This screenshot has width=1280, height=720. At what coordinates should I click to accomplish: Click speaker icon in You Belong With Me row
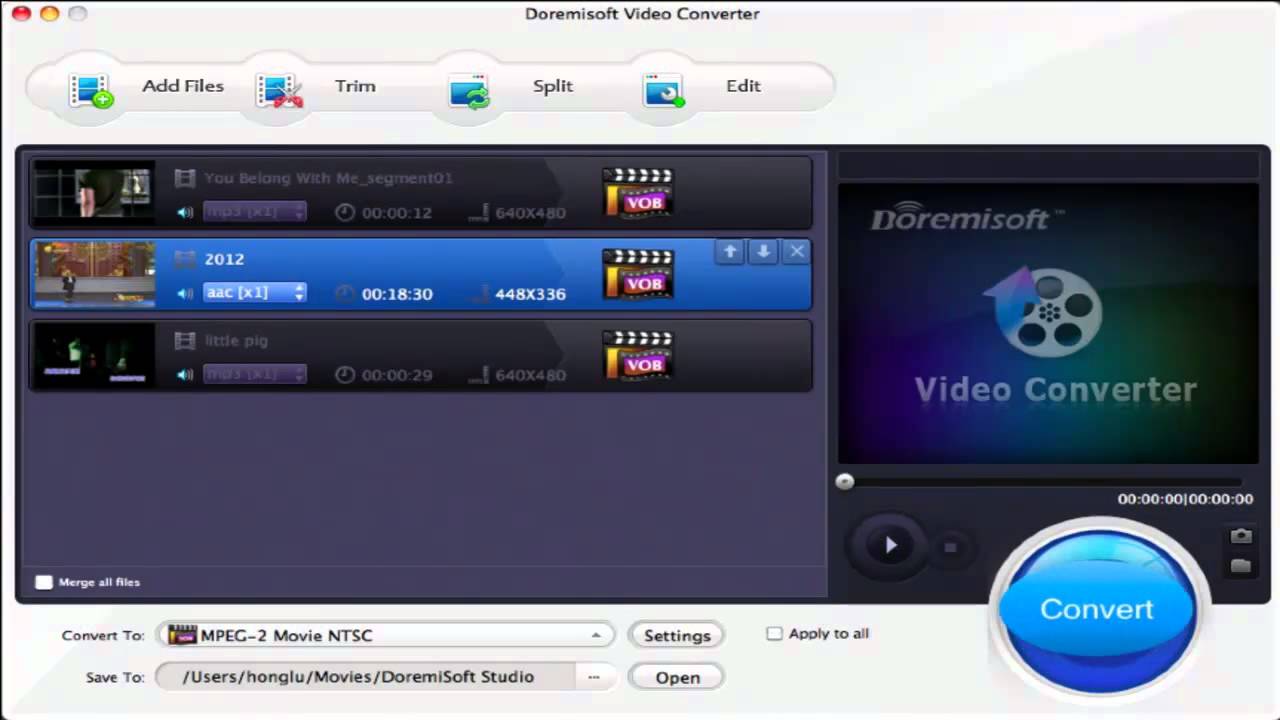[185, 212]
